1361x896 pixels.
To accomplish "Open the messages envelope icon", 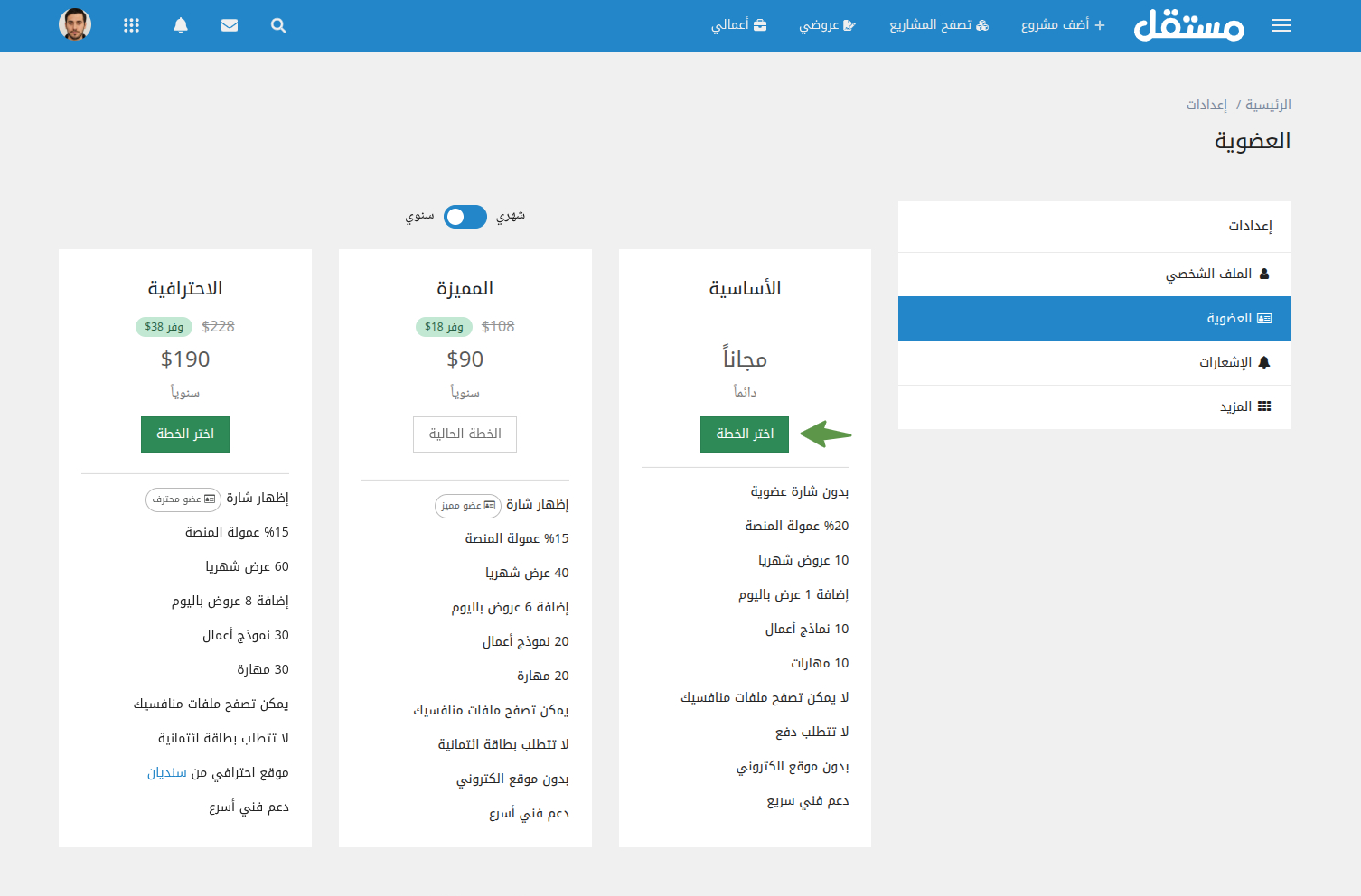I will coord(230,25).
